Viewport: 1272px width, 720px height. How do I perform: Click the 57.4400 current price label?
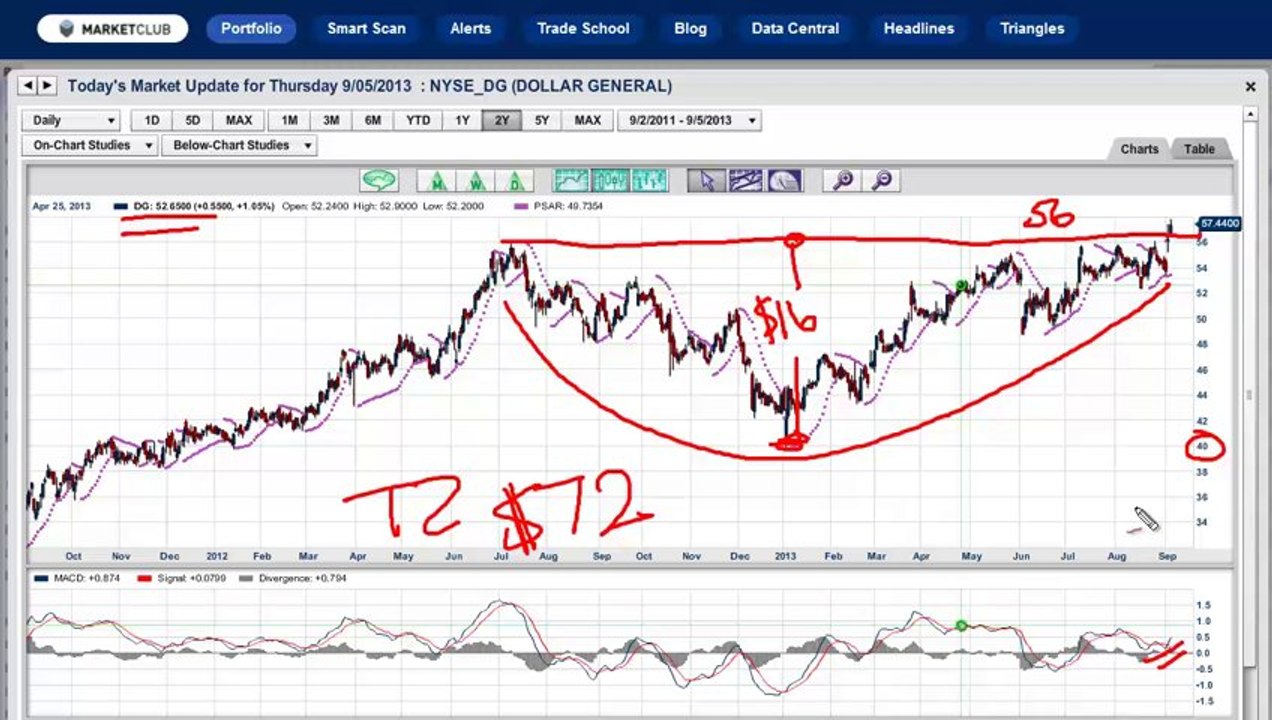point(1219,224)
